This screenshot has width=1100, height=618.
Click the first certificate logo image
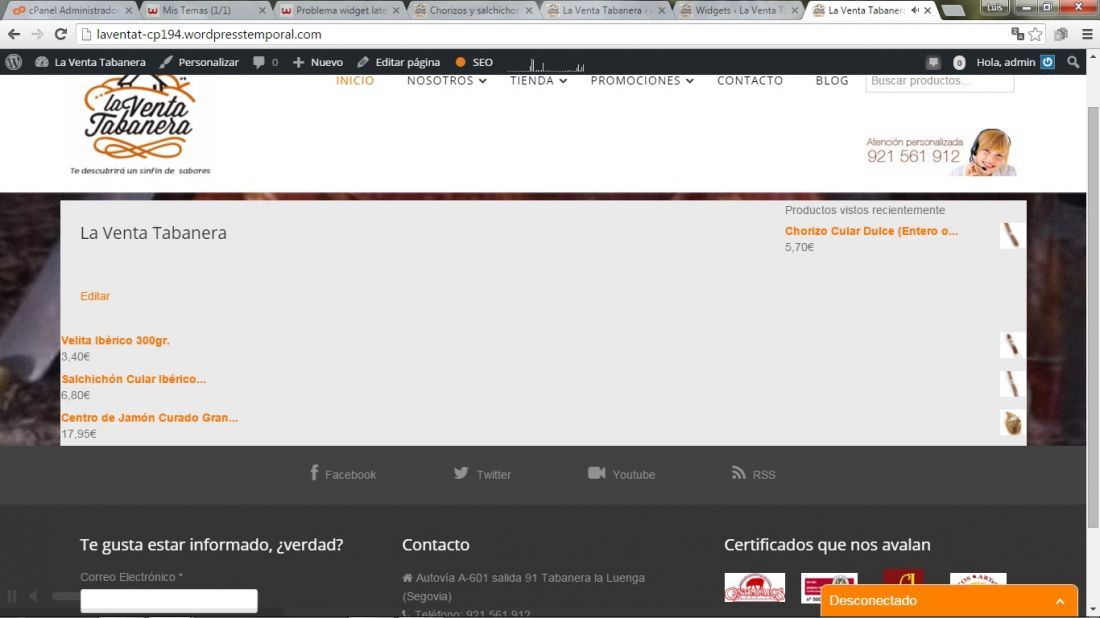[754, 588]
